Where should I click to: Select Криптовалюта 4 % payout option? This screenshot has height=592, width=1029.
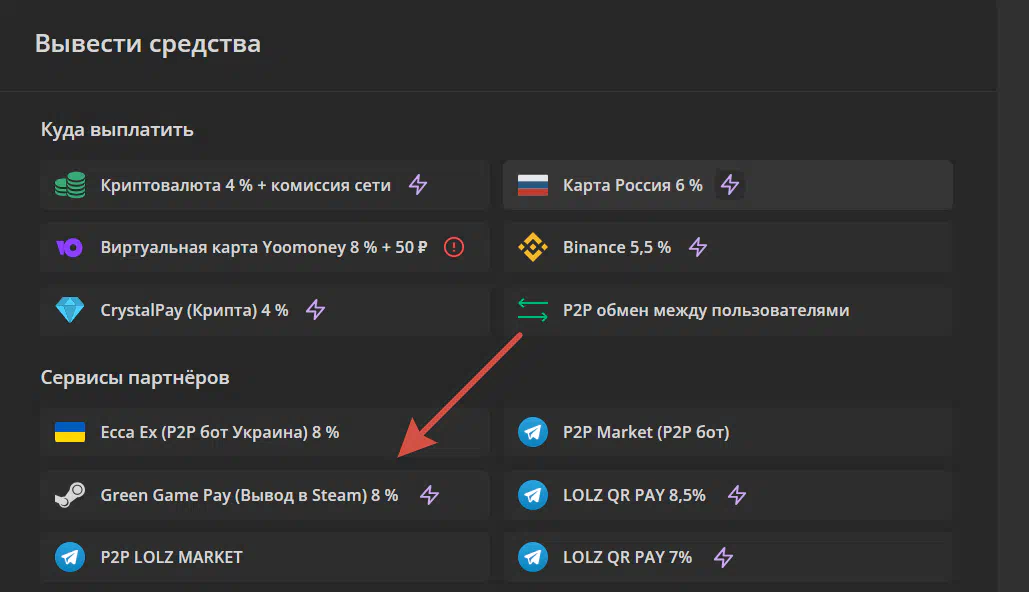pyautogui.click(x=264, y=185)
